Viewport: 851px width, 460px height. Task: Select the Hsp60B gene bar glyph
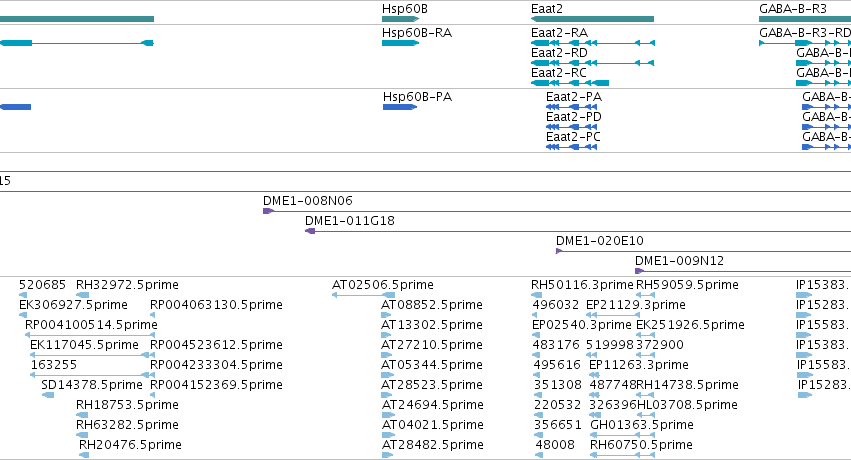[x=401, y=19]
